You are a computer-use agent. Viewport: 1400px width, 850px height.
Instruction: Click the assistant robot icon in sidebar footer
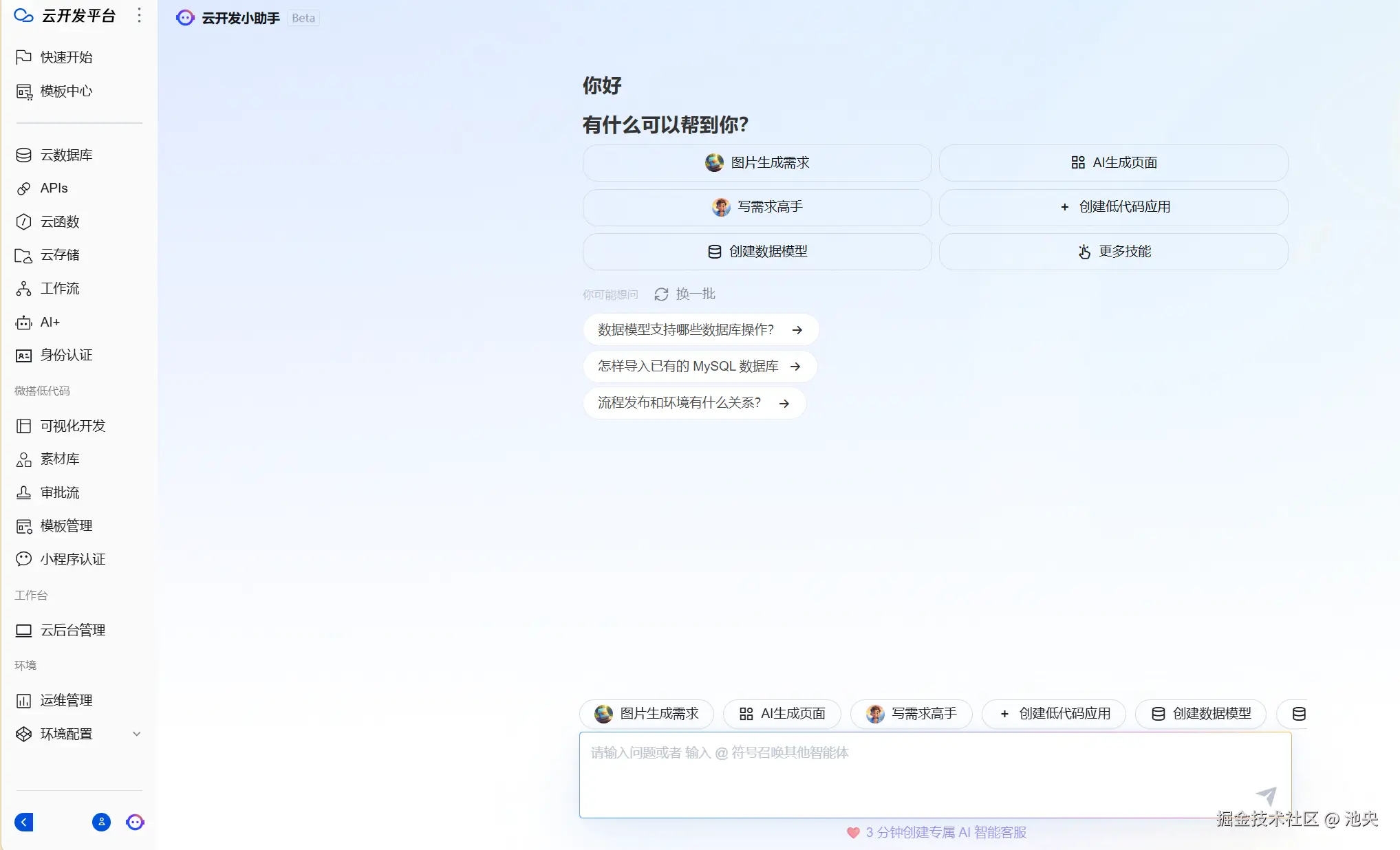point(135,822)
